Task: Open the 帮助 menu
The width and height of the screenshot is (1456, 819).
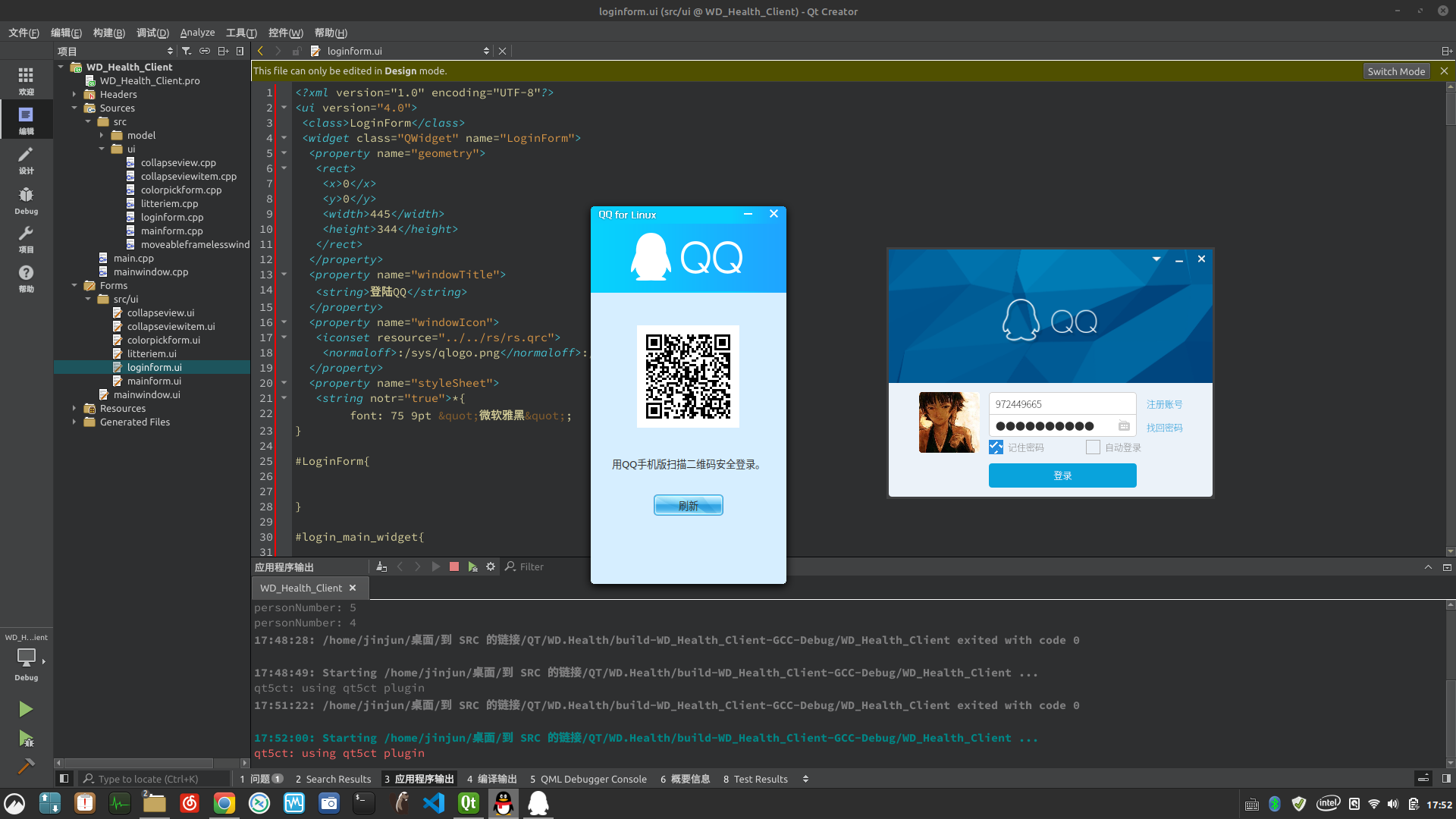Action: pyautogui.click(x=331, y=33)
